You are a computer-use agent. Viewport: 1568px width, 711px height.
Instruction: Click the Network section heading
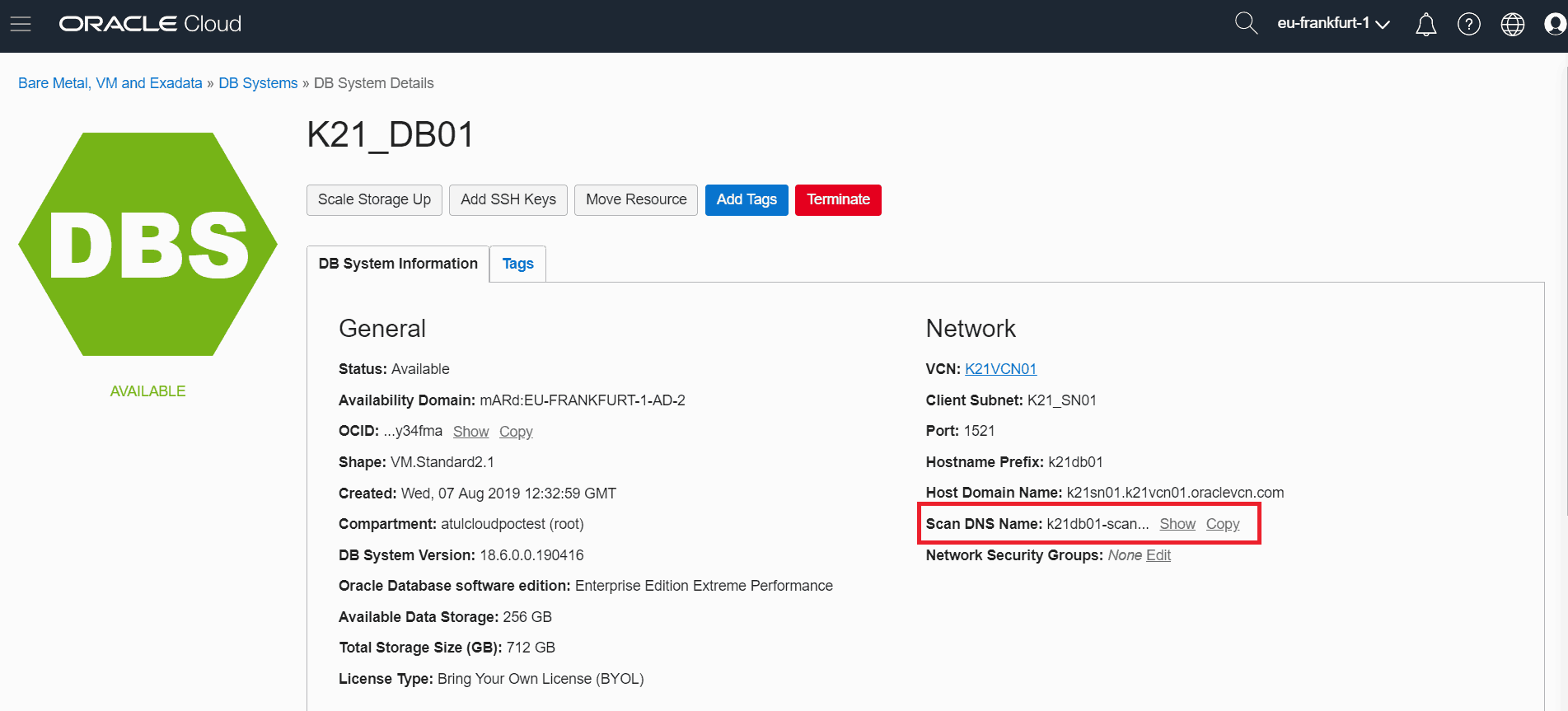coord(971,329)
